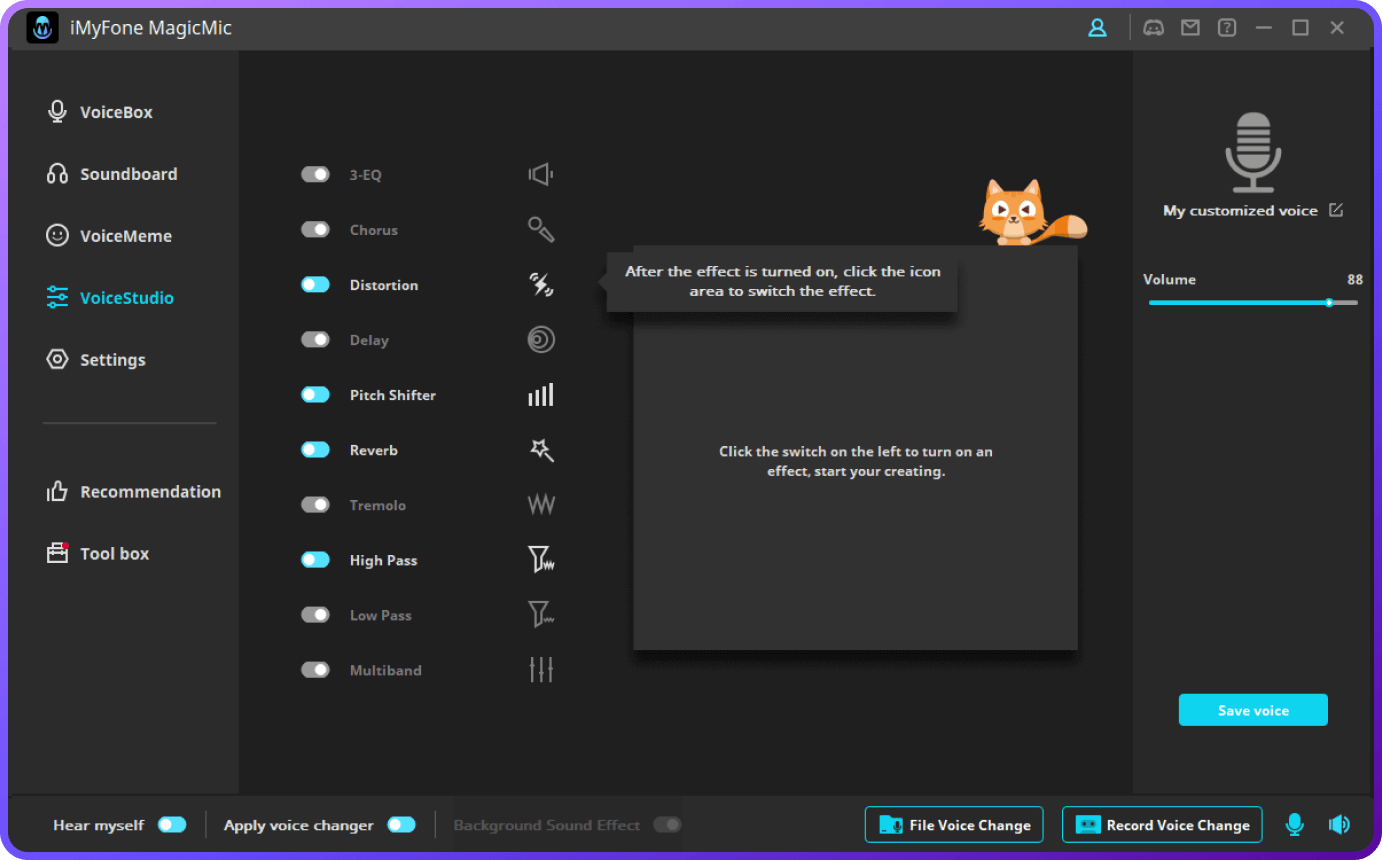Open the VoiceBox section
The image size is (1382, 860).
pyautogui.click(x=100, y=112)
